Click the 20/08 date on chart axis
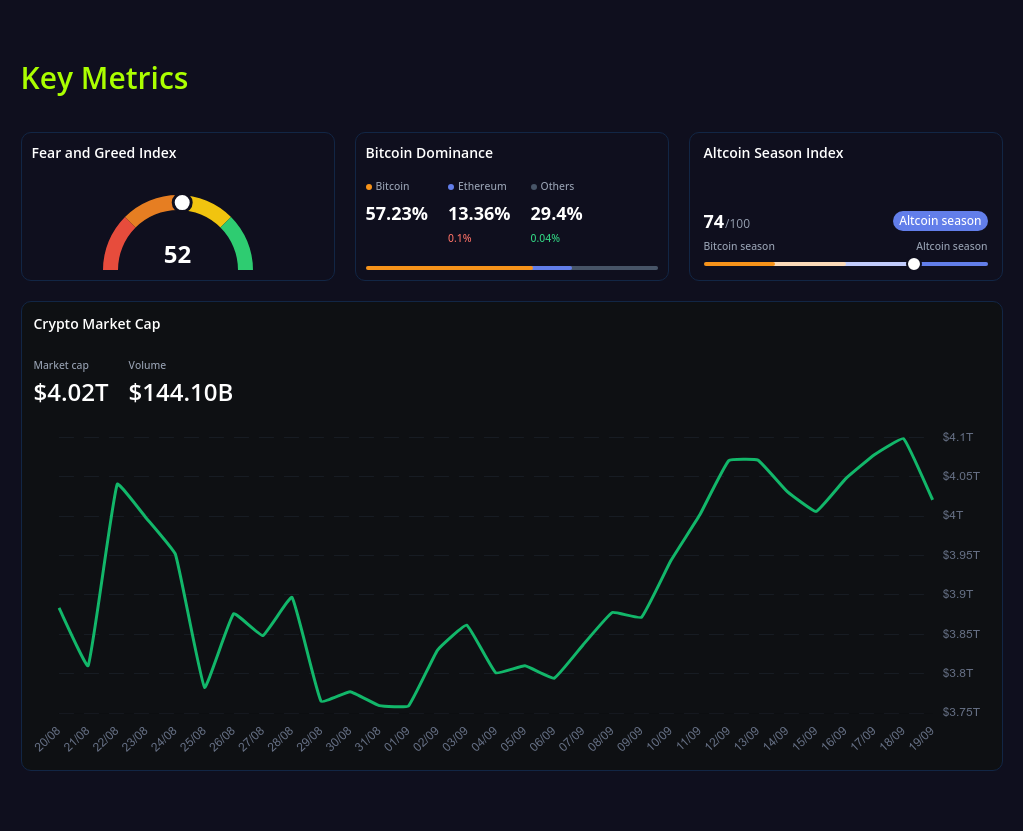This screenshot has height=831, width=1023. tap(47, 740)
